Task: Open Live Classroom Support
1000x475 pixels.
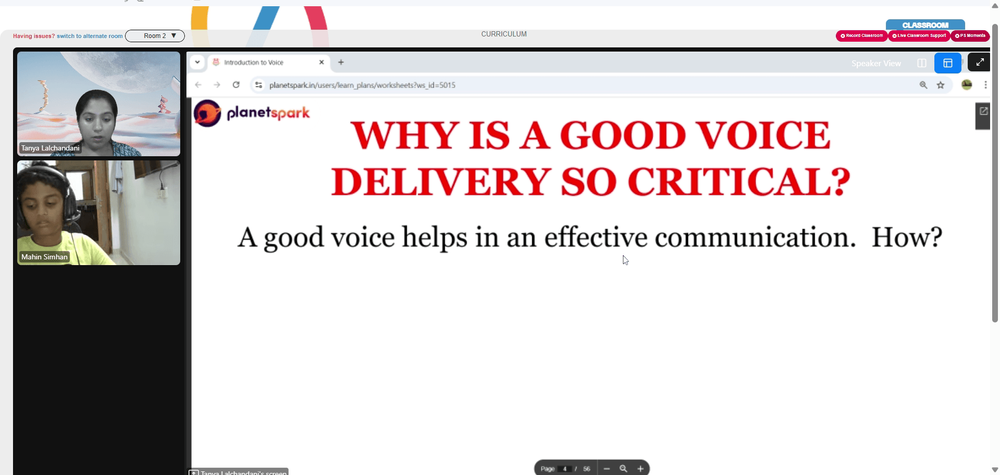Action: coord(919,36)
